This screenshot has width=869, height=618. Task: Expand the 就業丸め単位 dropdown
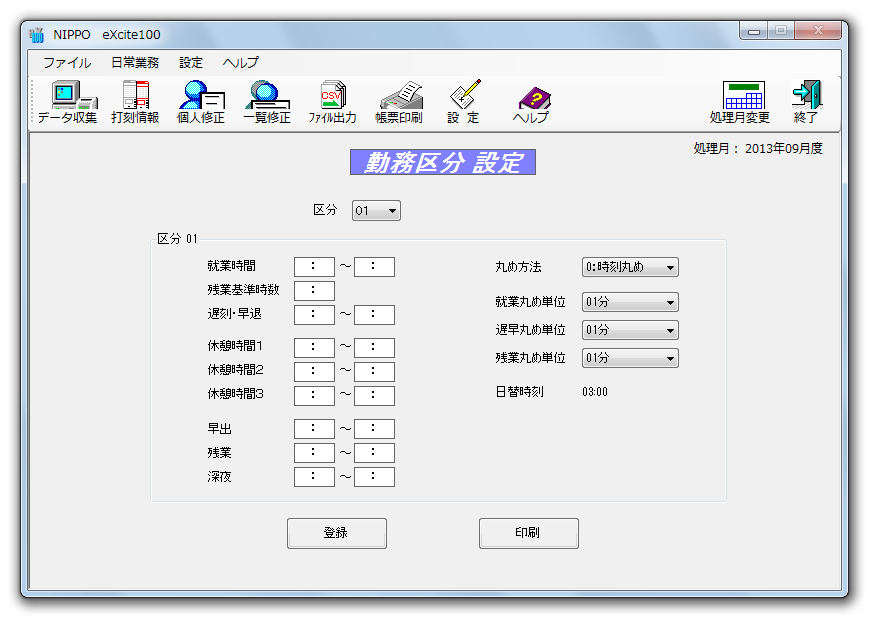click(x=630, y=302)
